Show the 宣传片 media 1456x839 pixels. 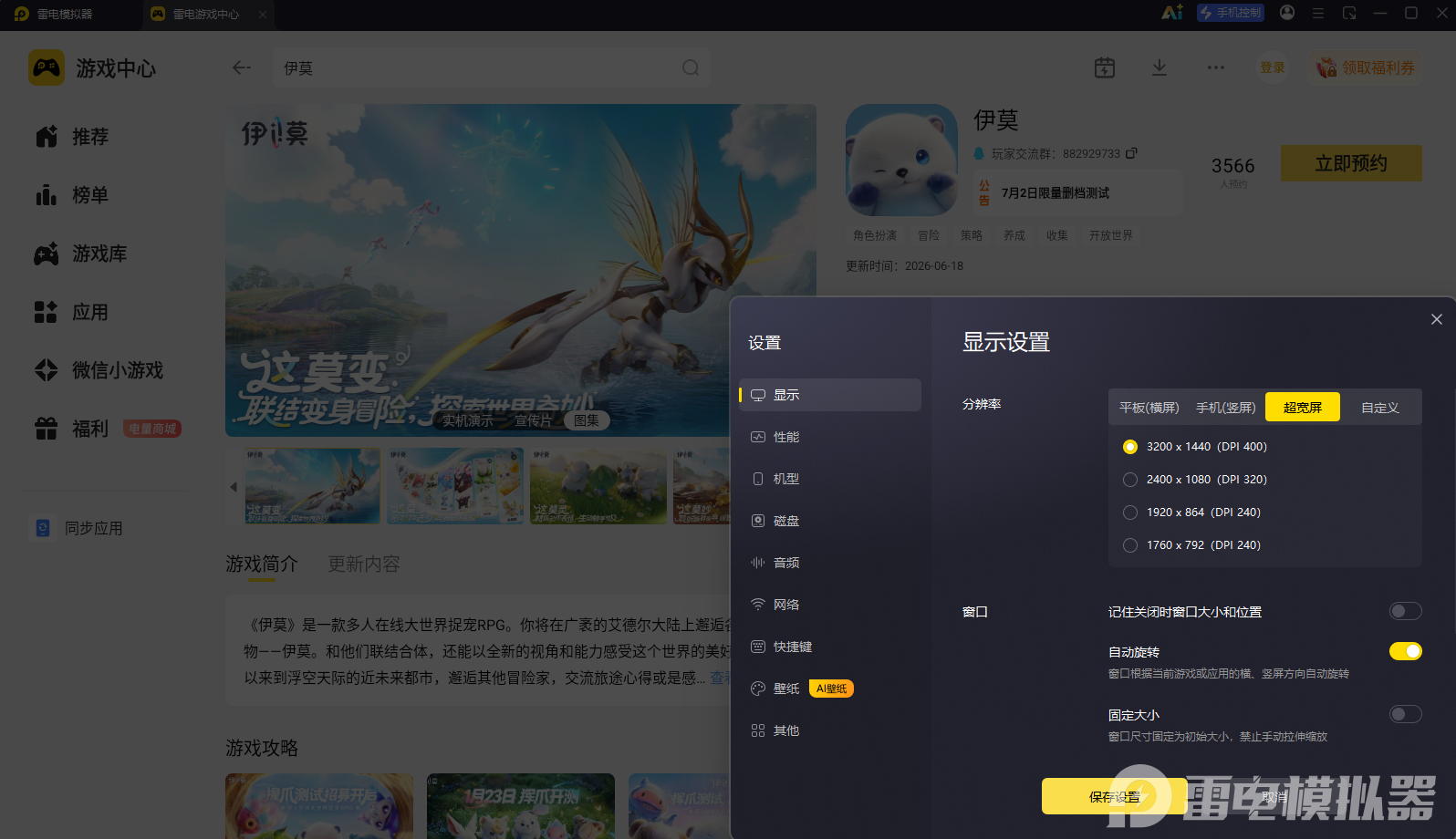click(534, 420)
